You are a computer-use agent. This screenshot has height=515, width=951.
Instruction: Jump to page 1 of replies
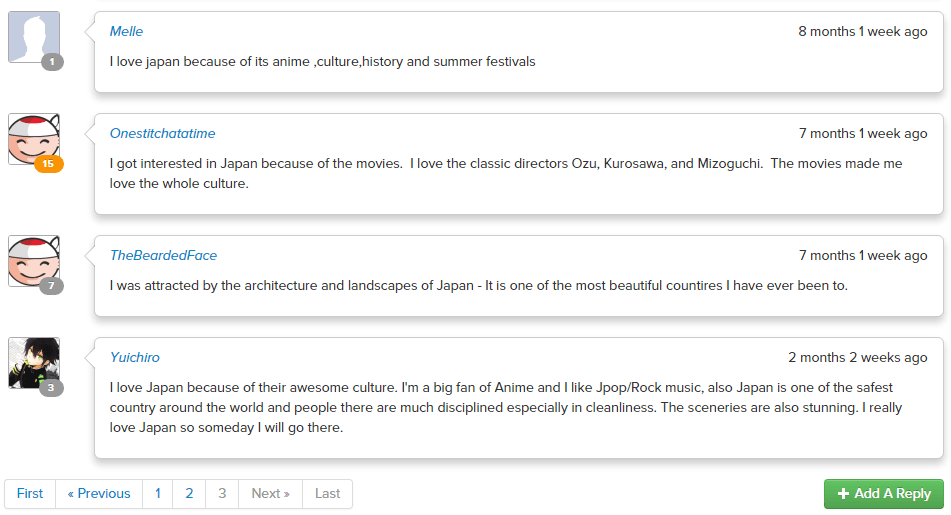click(x=158, y=494)
